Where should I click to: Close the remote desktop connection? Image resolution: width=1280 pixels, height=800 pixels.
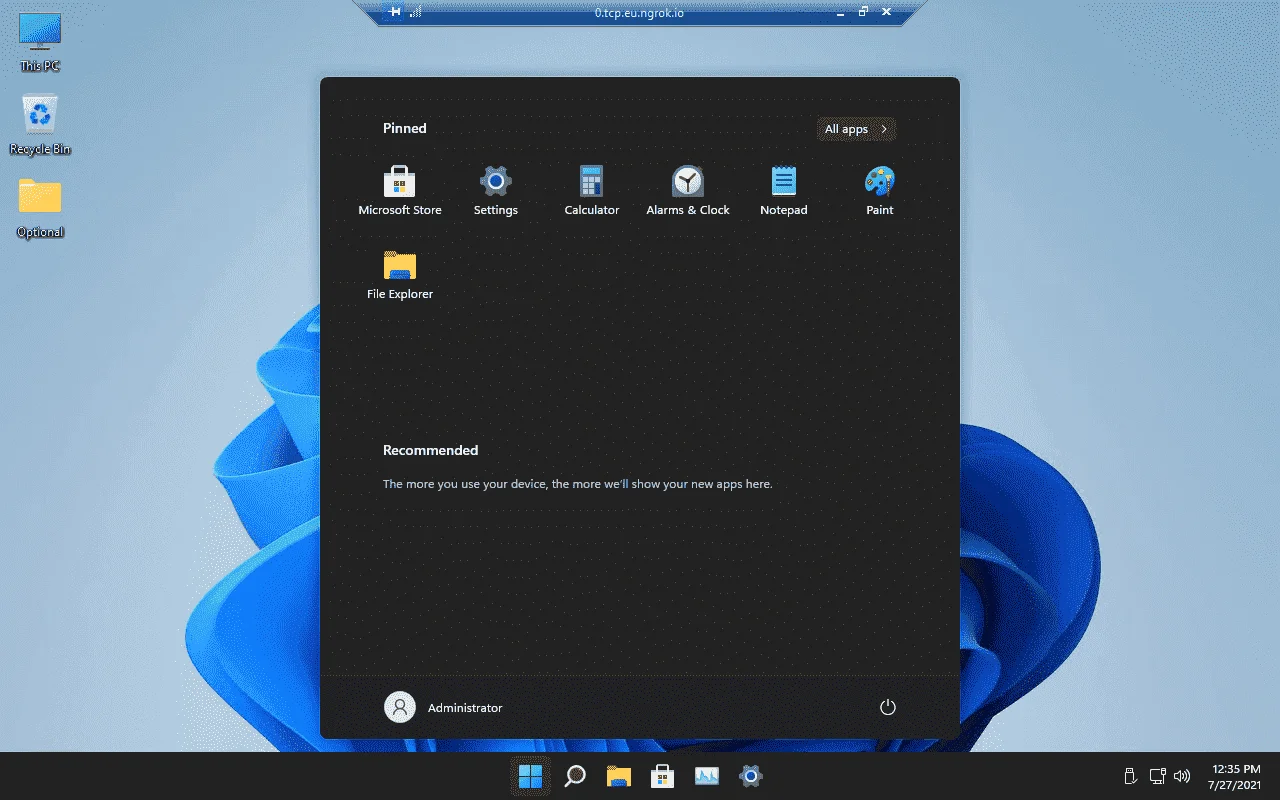[x=887, y=12]
